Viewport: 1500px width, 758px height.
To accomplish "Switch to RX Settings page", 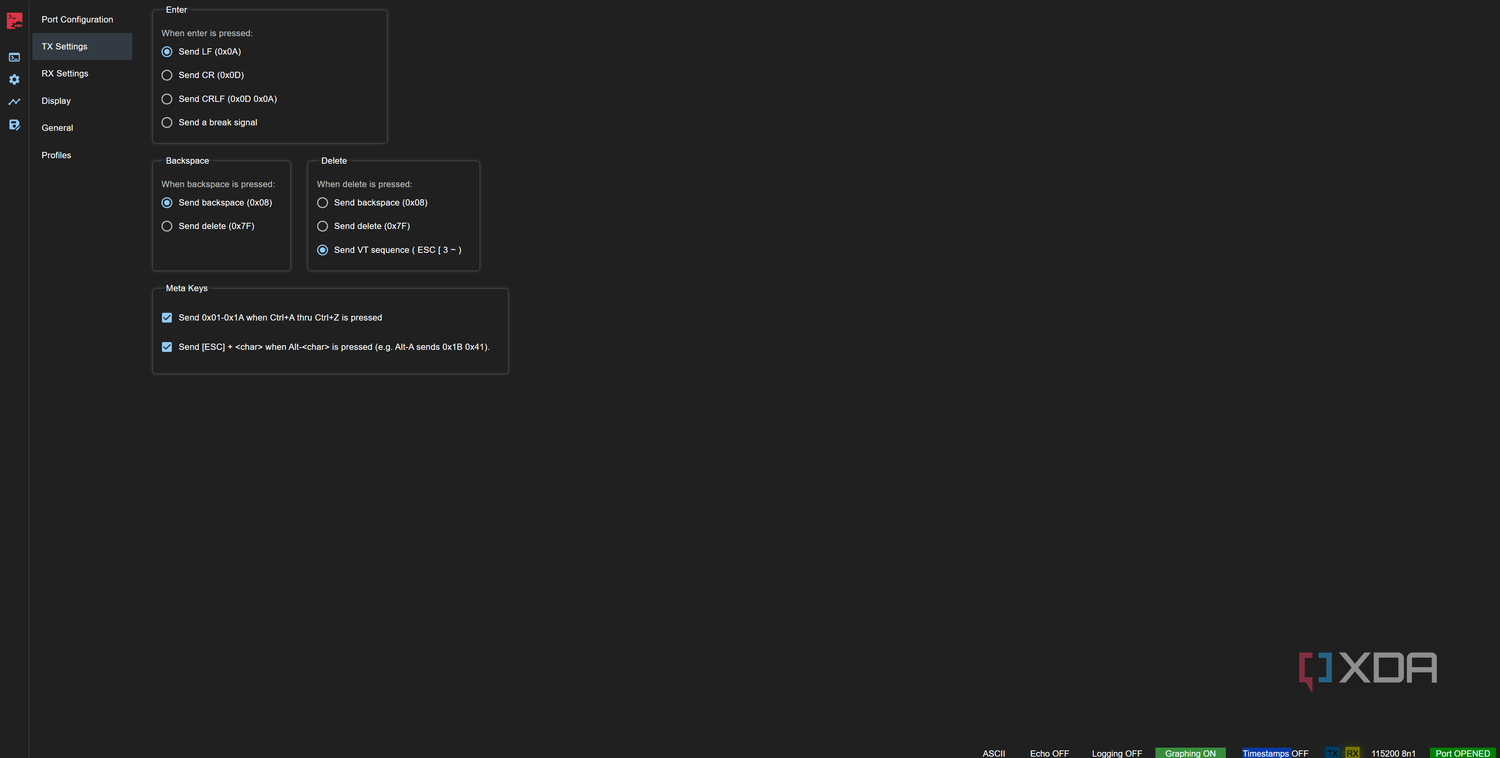I will (x=82, y=74).
